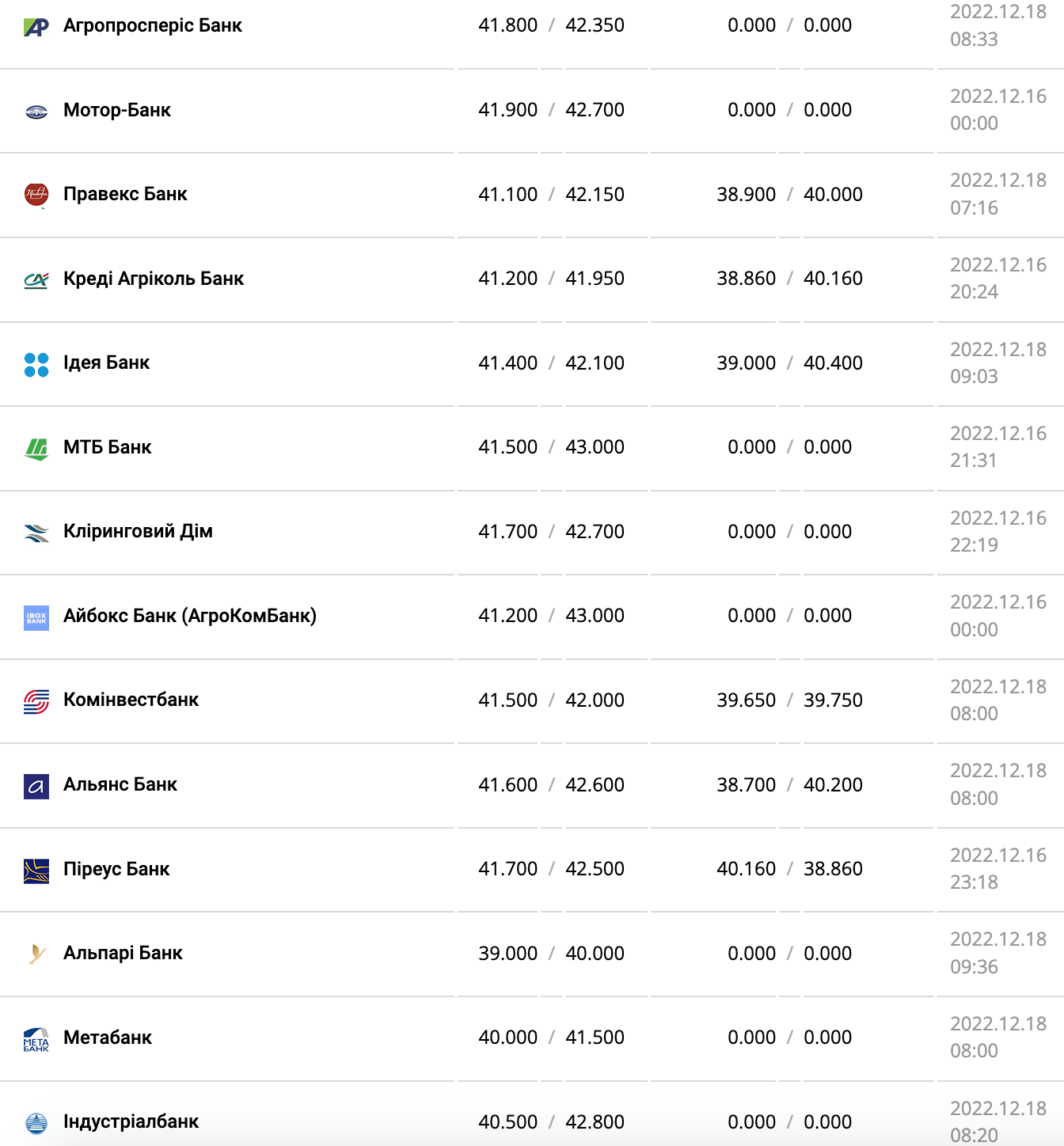This screenshot has height=1146, width=1064.
Task: Click Альянс Банк rate 38.700
Action: [747, 784]
